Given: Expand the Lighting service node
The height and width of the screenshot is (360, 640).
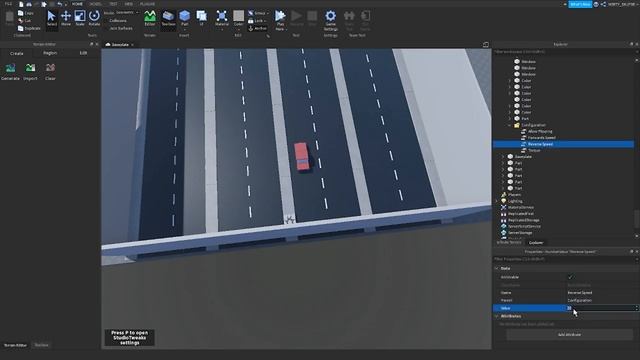Looking at the screenshot, I should point(497,201).
